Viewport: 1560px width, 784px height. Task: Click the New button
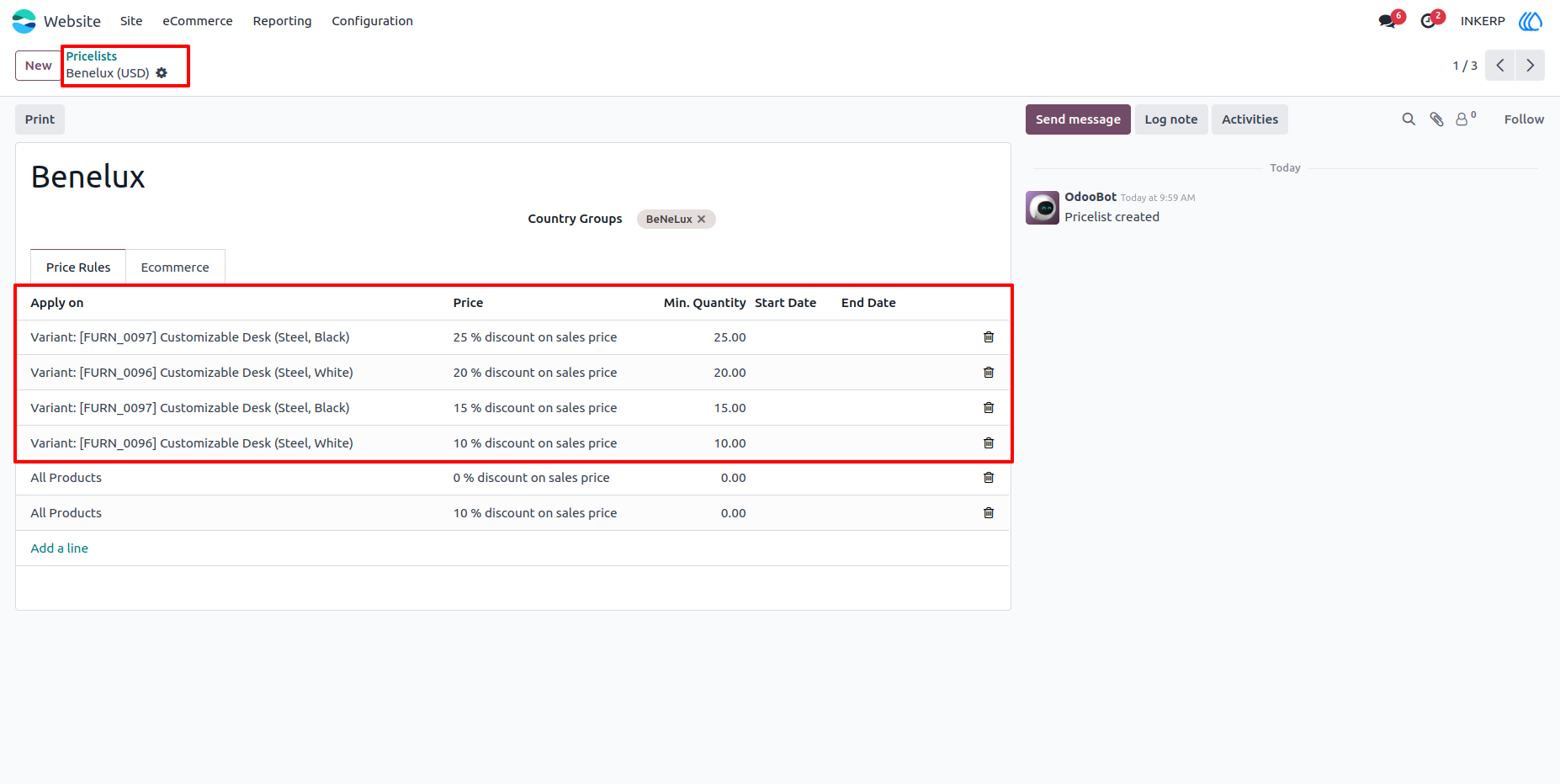[39, 66]
